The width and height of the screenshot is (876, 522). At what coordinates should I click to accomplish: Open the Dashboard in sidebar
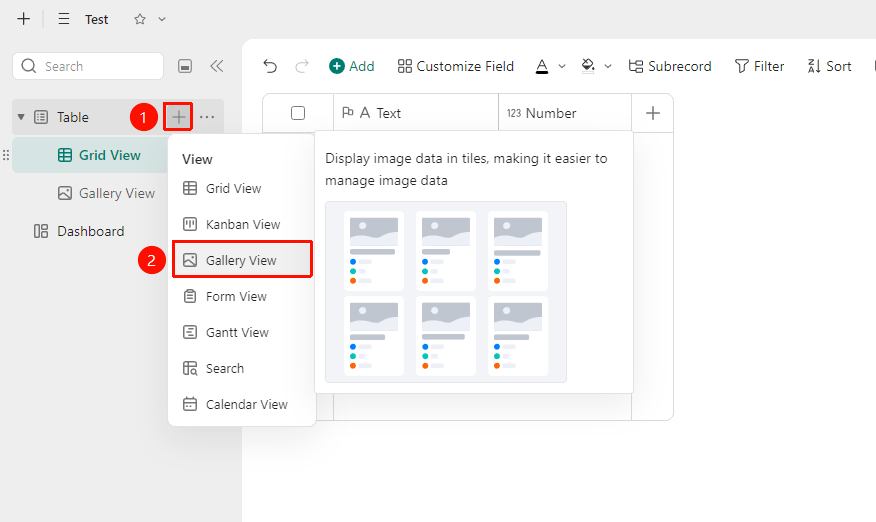(79, 231)
